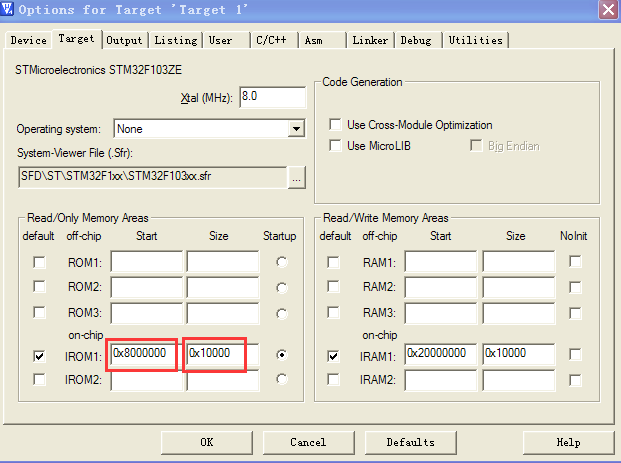Click the ROM3 Start field
The width and height of the screenshot is (621, 463).
point(147,313)
